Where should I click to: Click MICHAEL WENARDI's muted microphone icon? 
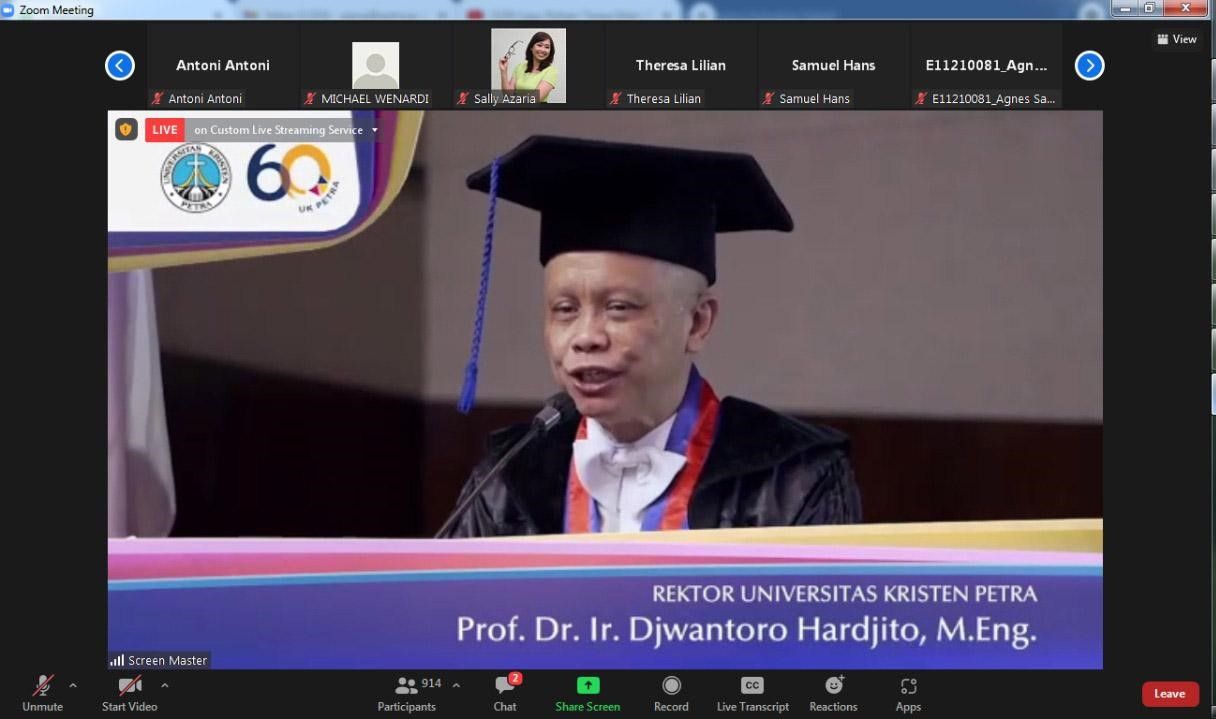tap(310, 99)
